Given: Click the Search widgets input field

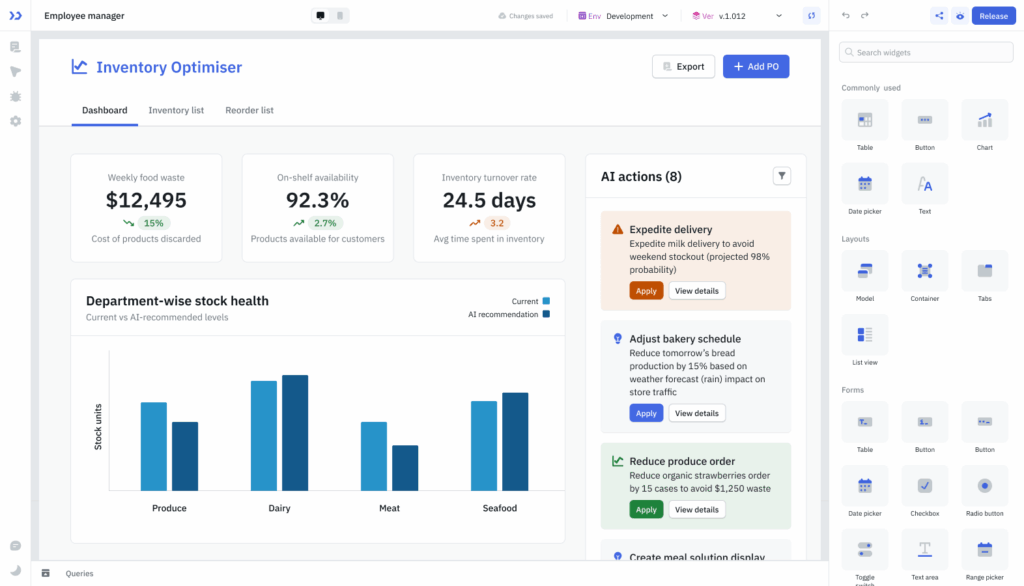Looking at the screenshot, I should [925, 51].
